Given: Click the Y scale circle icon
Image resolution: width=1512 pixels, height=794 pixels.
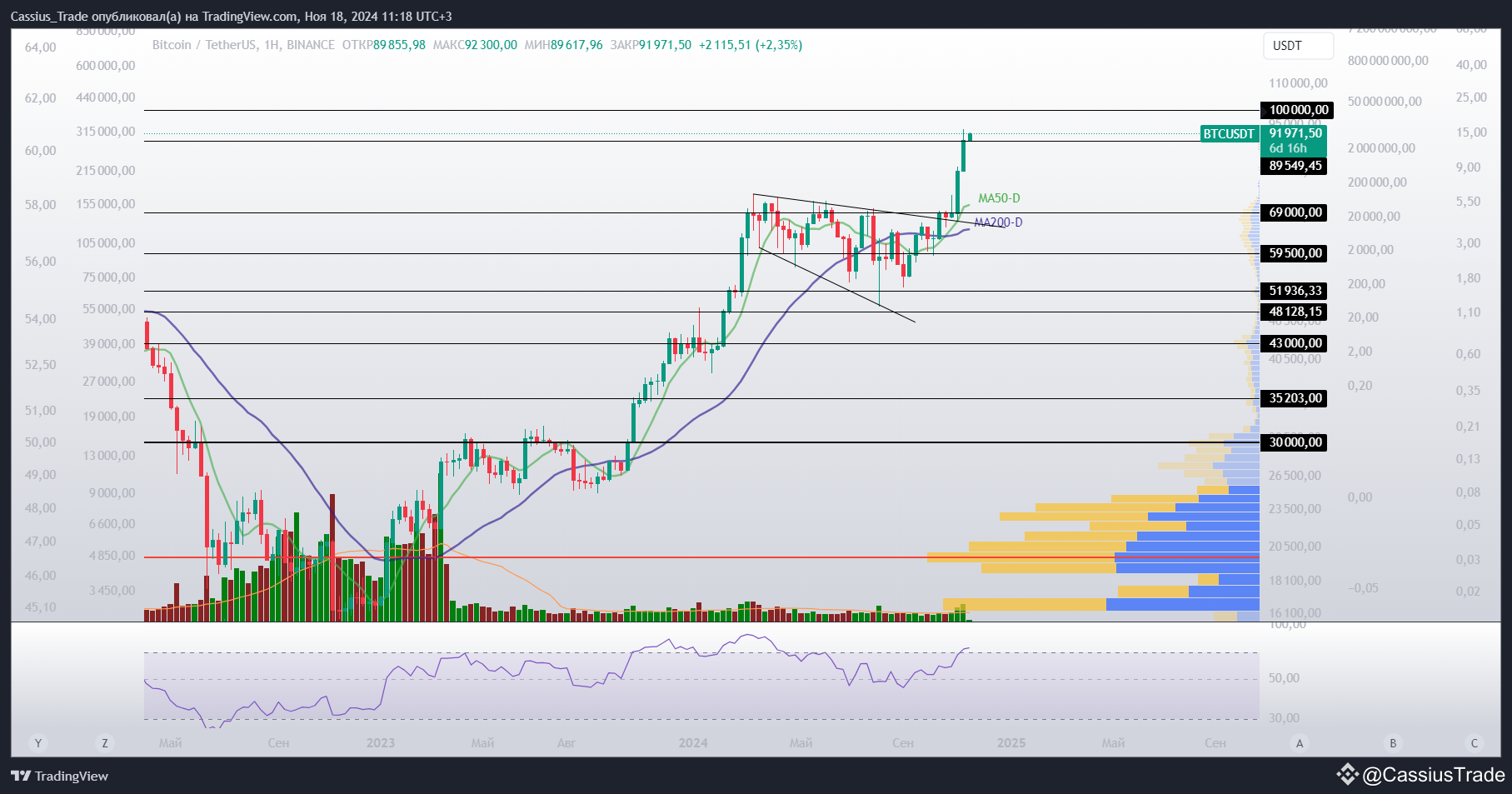Looking at the screenshot, I should pos(37,743).
